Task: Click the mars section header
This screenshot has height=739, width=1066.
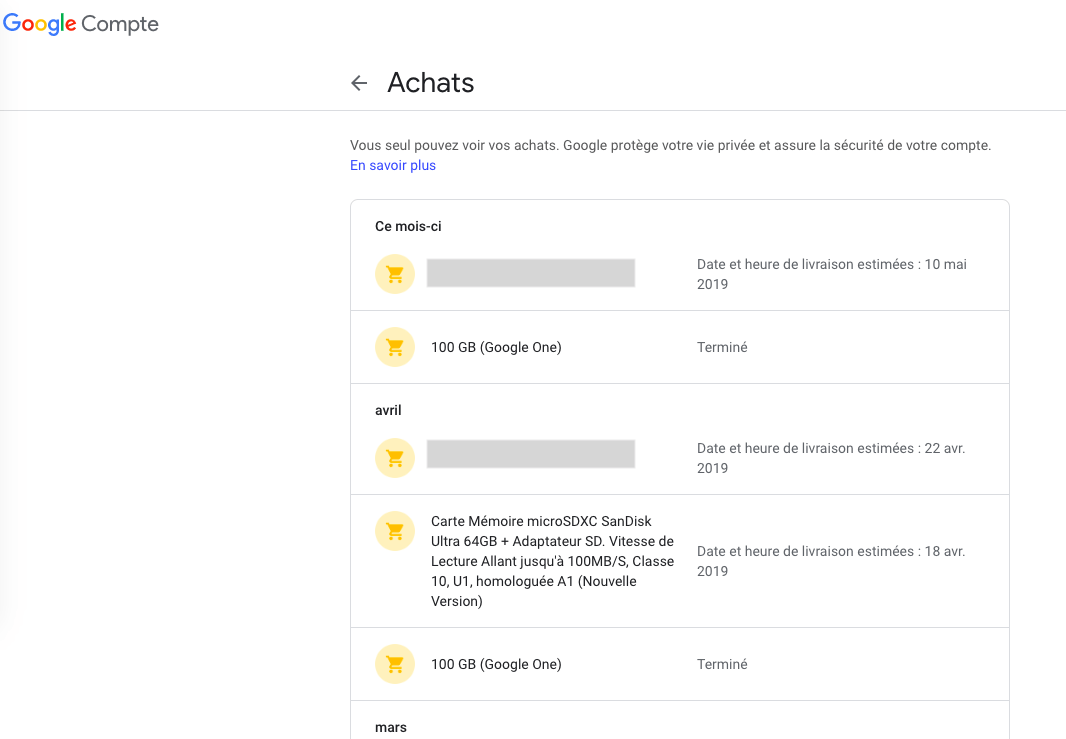Action: point(391,727)
